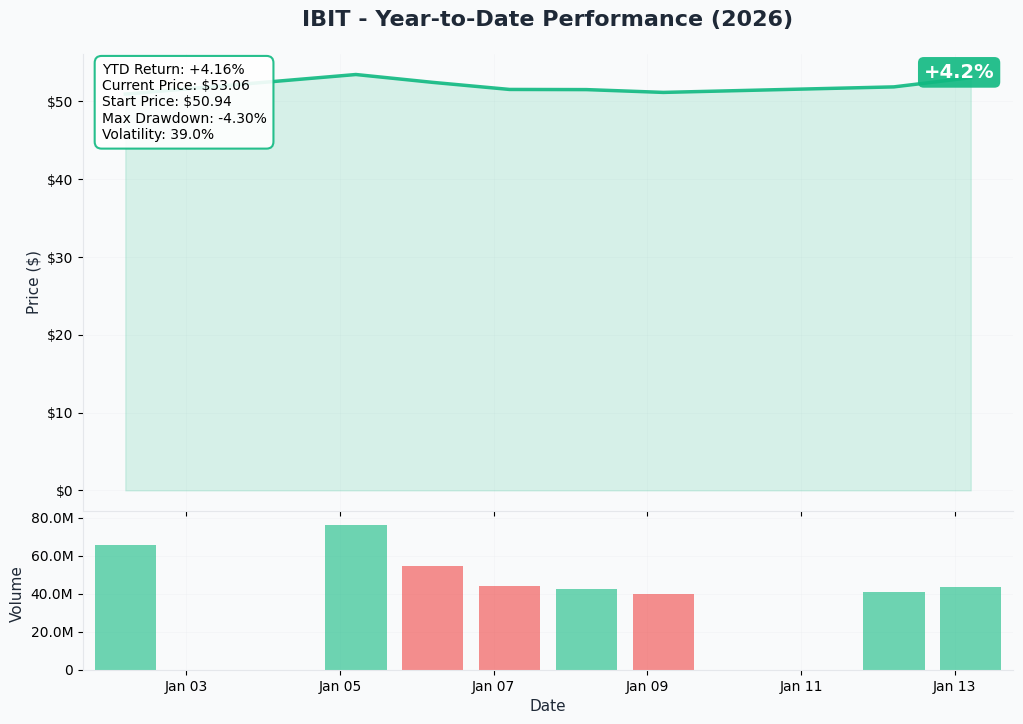This screenshot has width=1023, height=724.
Task: Click the "Jan 05" date tick label
Action: coord(340,686)
